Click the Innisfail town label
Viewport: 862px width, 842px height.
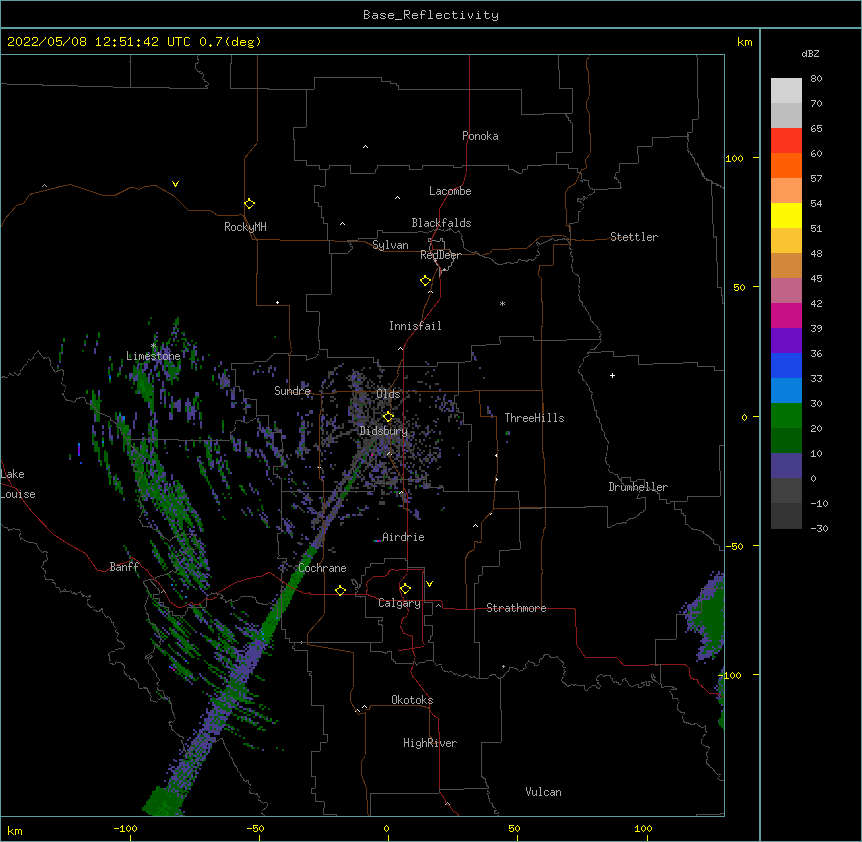(415, 326)
